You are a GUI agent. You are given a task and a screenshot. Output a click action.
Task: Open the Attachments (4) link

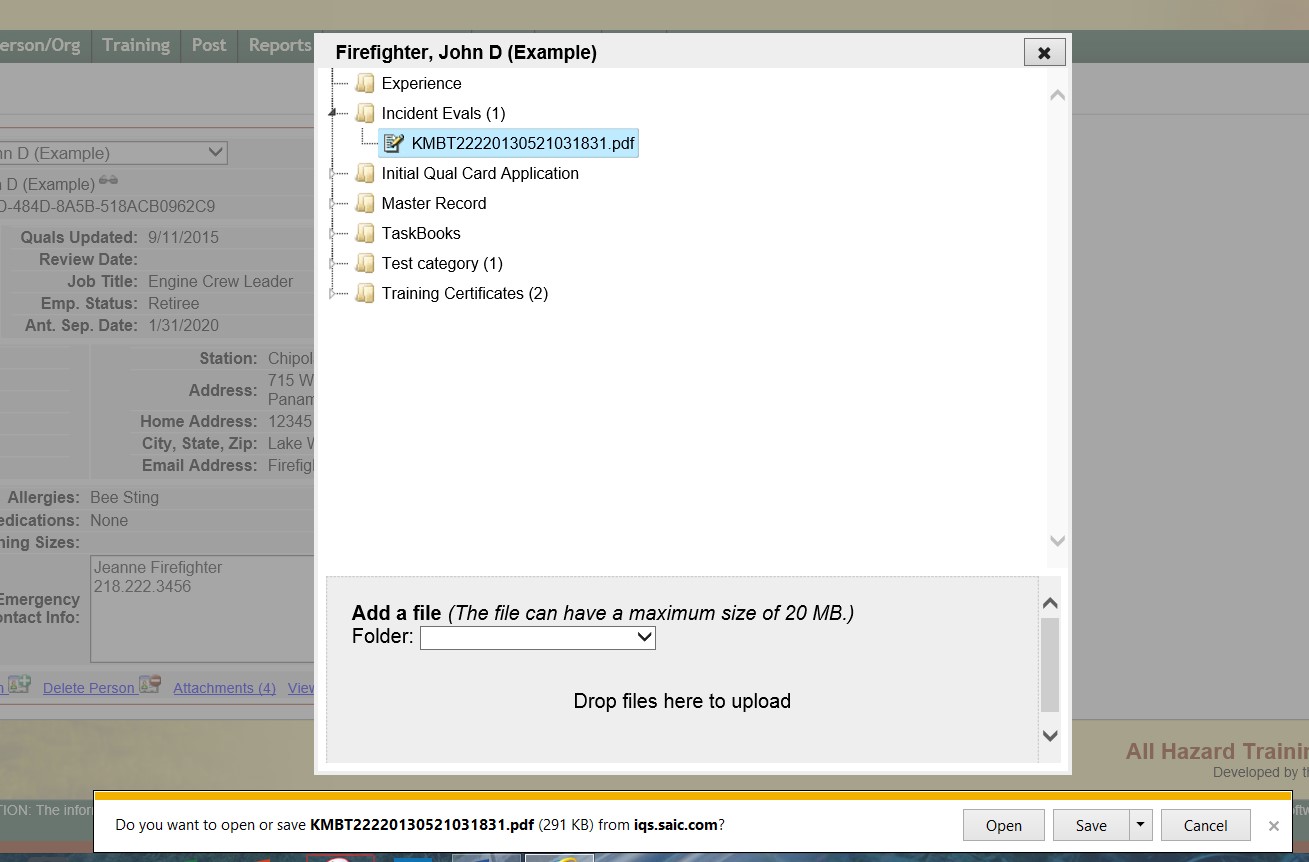tap(224, 688)
